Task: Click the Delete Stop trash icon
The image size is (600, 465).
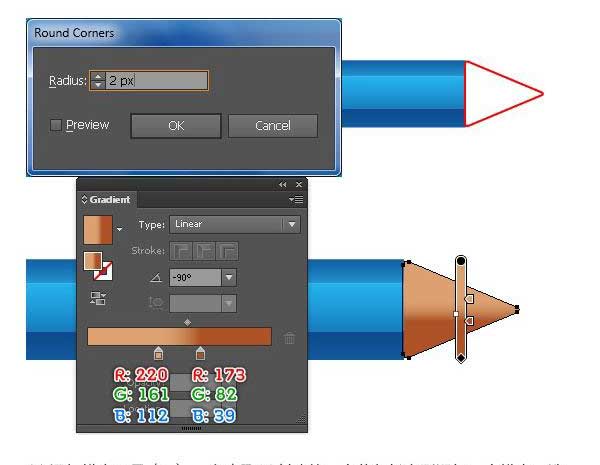Action: (x=289, y=338)
